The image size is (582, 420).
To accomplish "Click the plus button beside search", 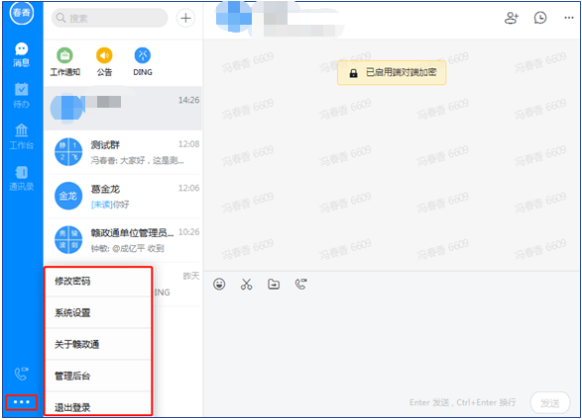I will point(186,18).
